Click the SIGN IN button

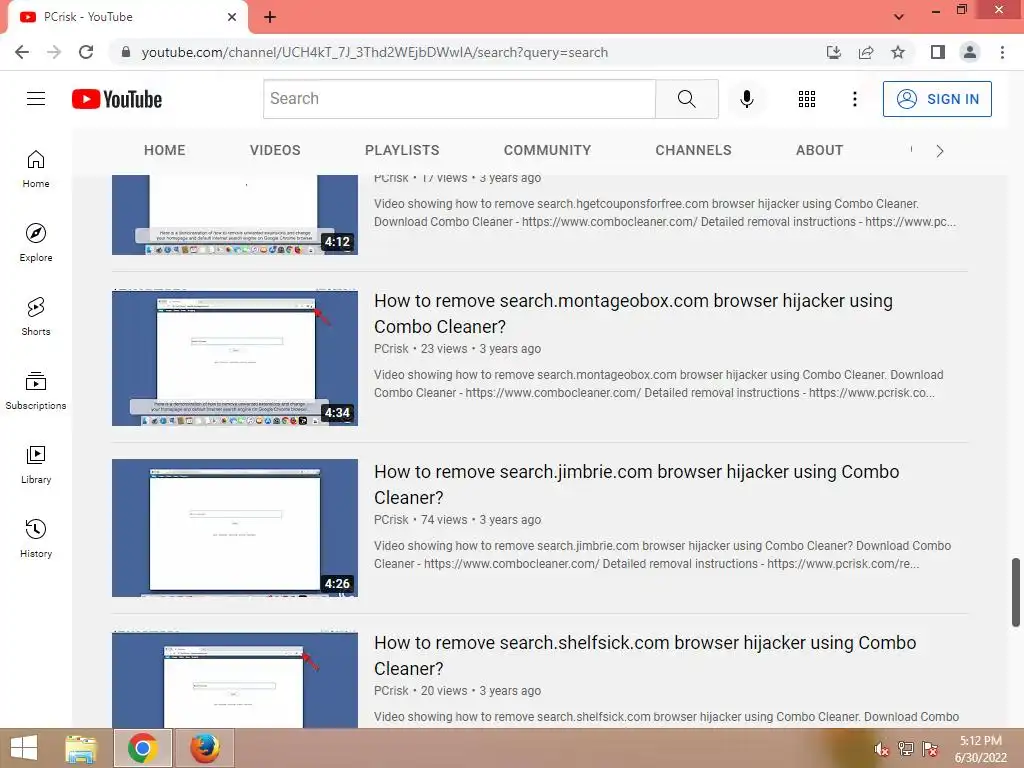pos(937,99)
